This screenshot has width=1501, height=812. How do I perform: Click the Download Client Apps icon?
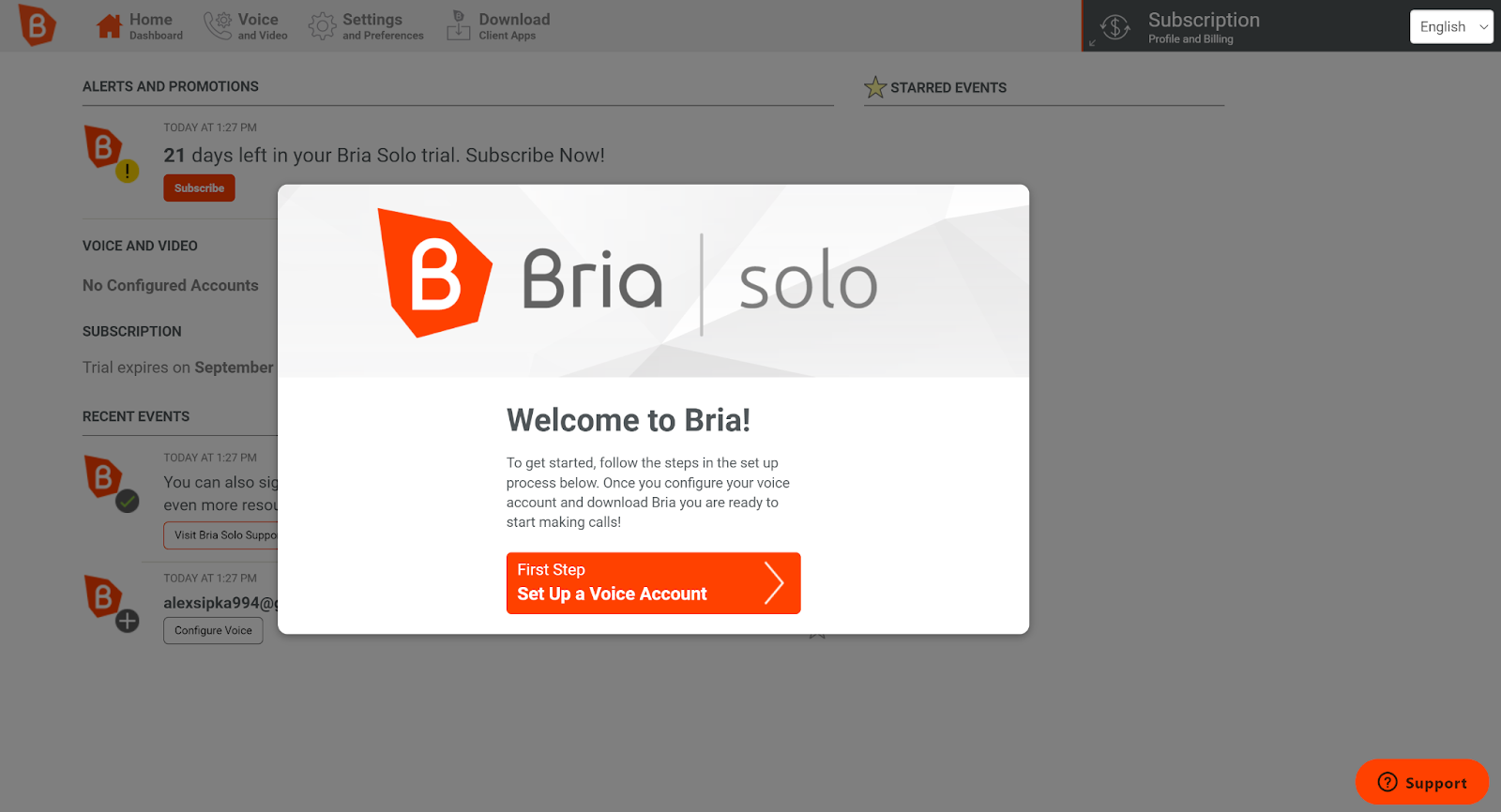point(459,26)
